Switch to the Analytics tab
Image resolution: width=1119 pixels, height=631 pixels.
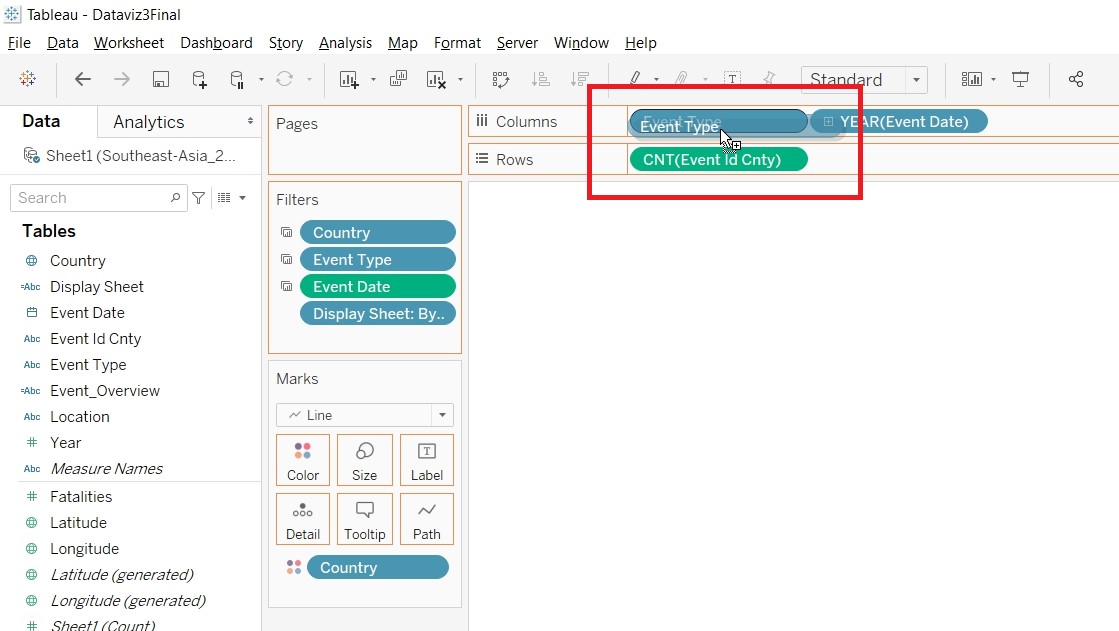coord(149,122)
